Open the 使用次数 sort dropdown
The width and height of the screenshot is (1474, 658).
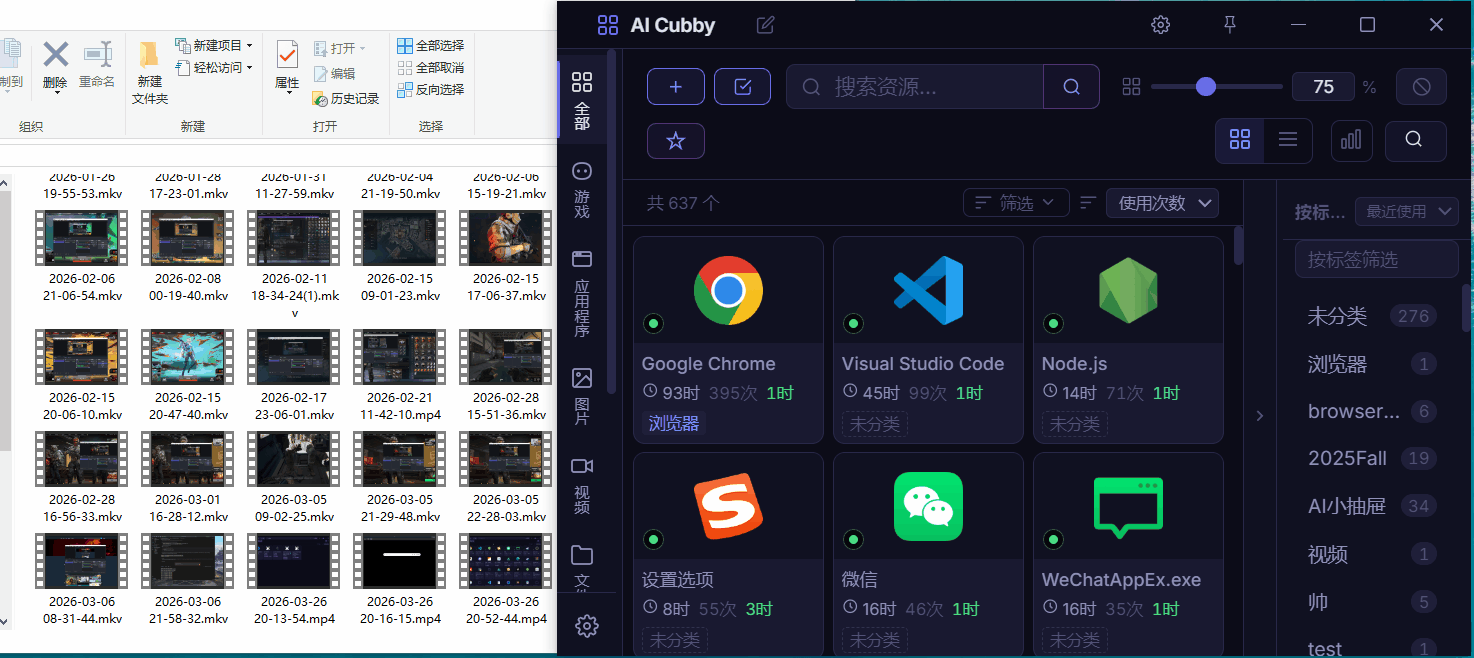pyautogui.click(x=1162, y=203)
